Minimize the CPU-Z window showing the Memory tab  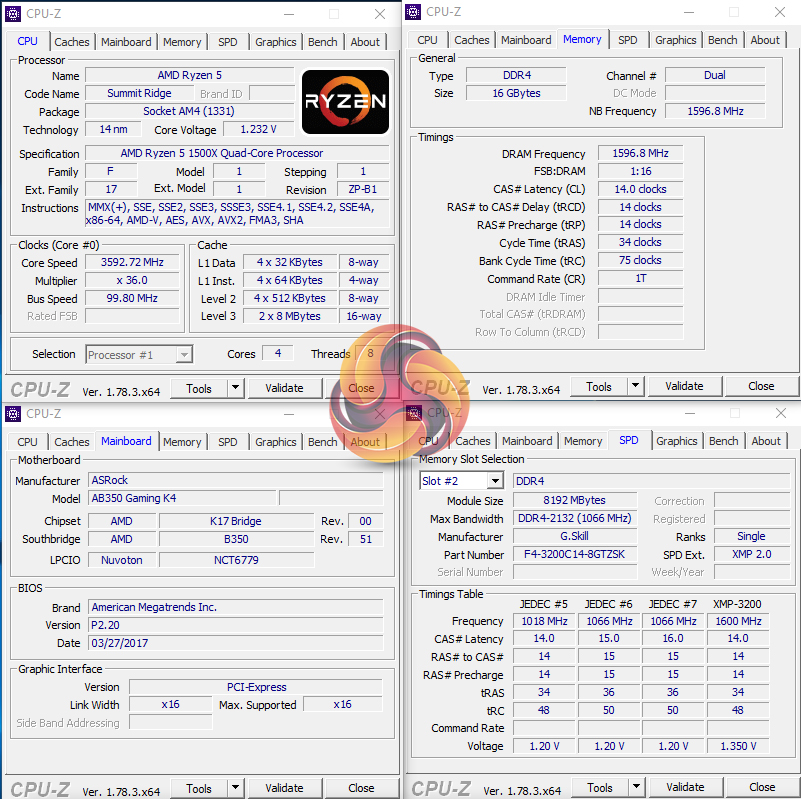coord(688,12)
